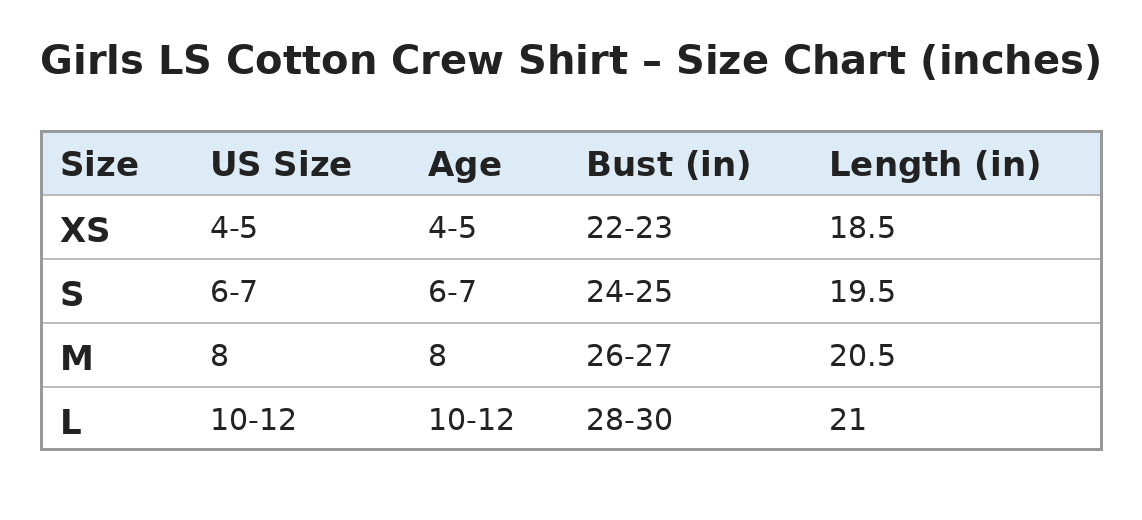
Task: Click the 18.5 length value
Action: pos(862,229)
